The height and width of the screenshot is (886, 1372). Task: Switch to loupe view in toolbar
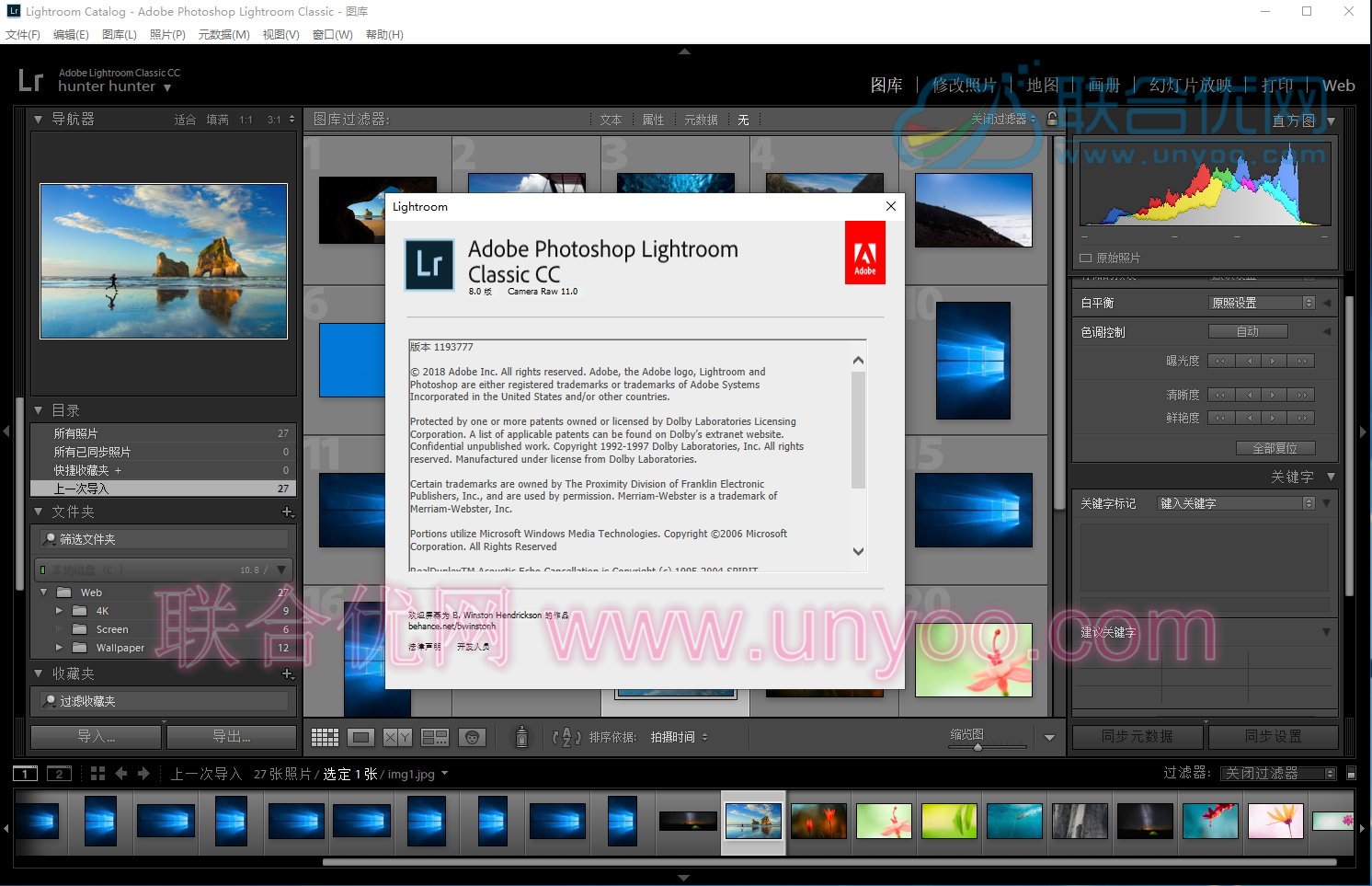coord(361,737)
